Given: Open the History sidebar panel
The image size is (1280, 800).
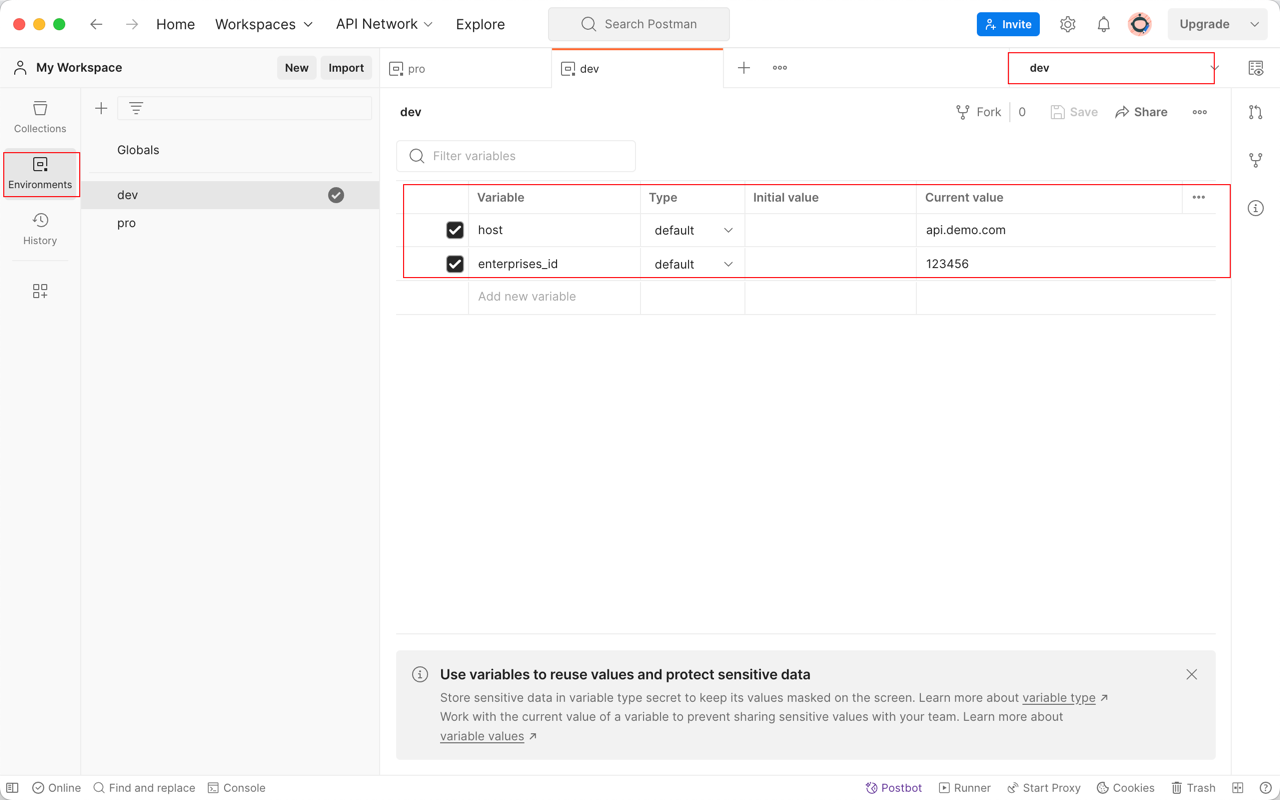Looking at the screenshot, I should pyautogui.click(x=40, y=229).
